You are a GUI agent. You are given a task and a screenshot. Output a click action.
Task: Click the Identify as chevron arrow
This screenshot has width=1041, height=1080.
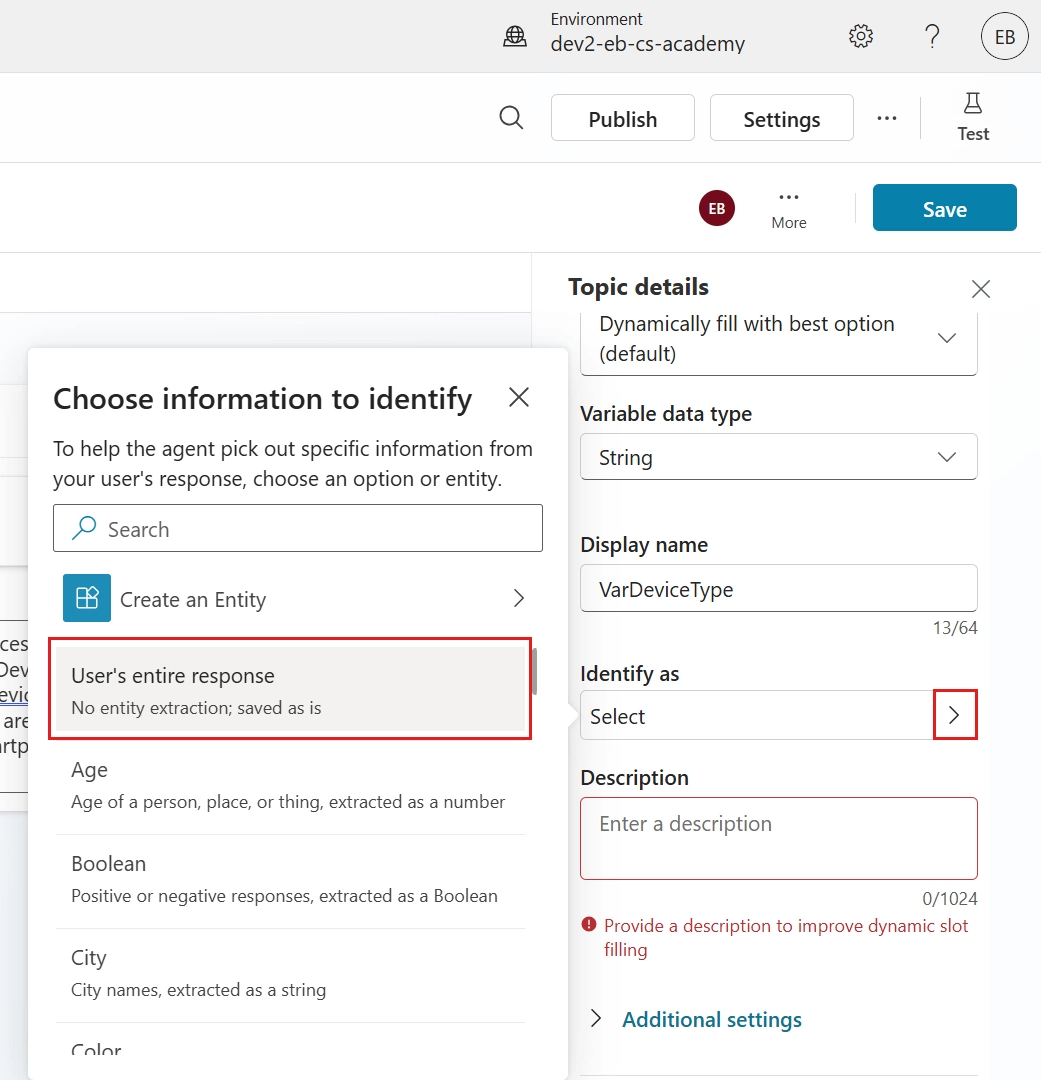(954, 715)
